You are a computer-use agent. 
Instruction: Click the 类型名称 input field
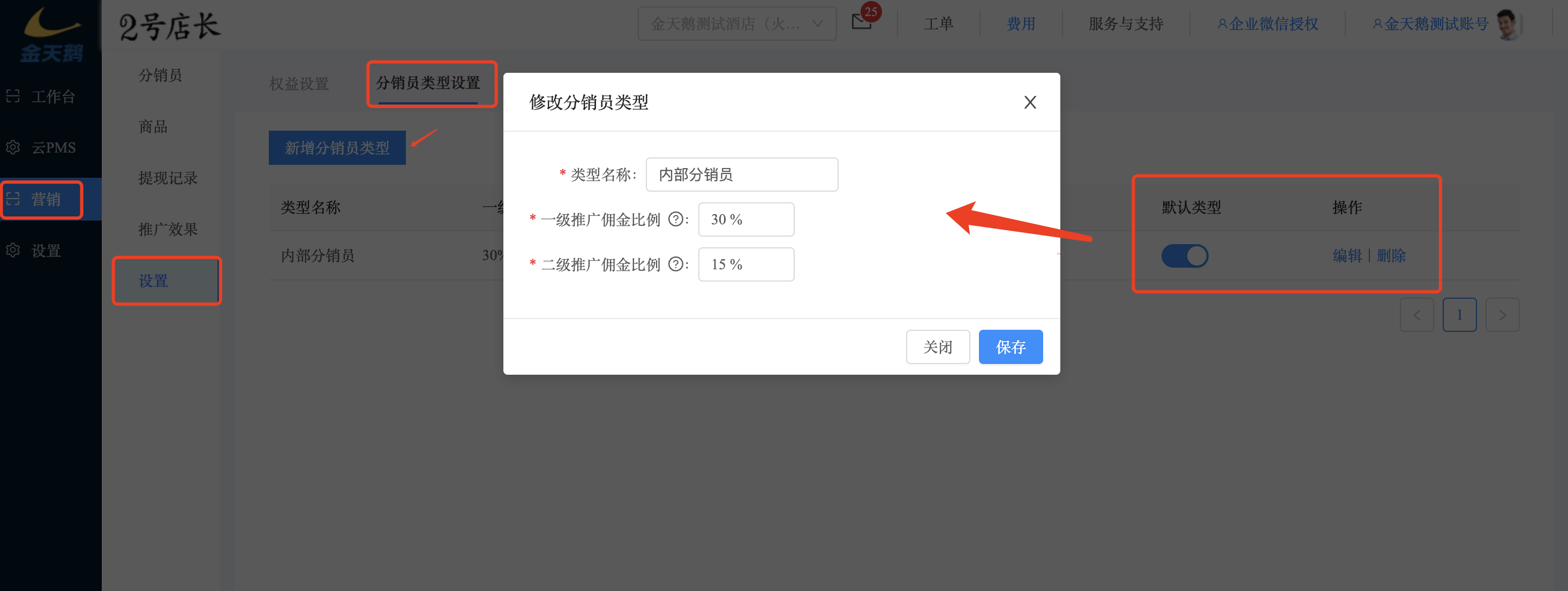click(x=741, y=175)
